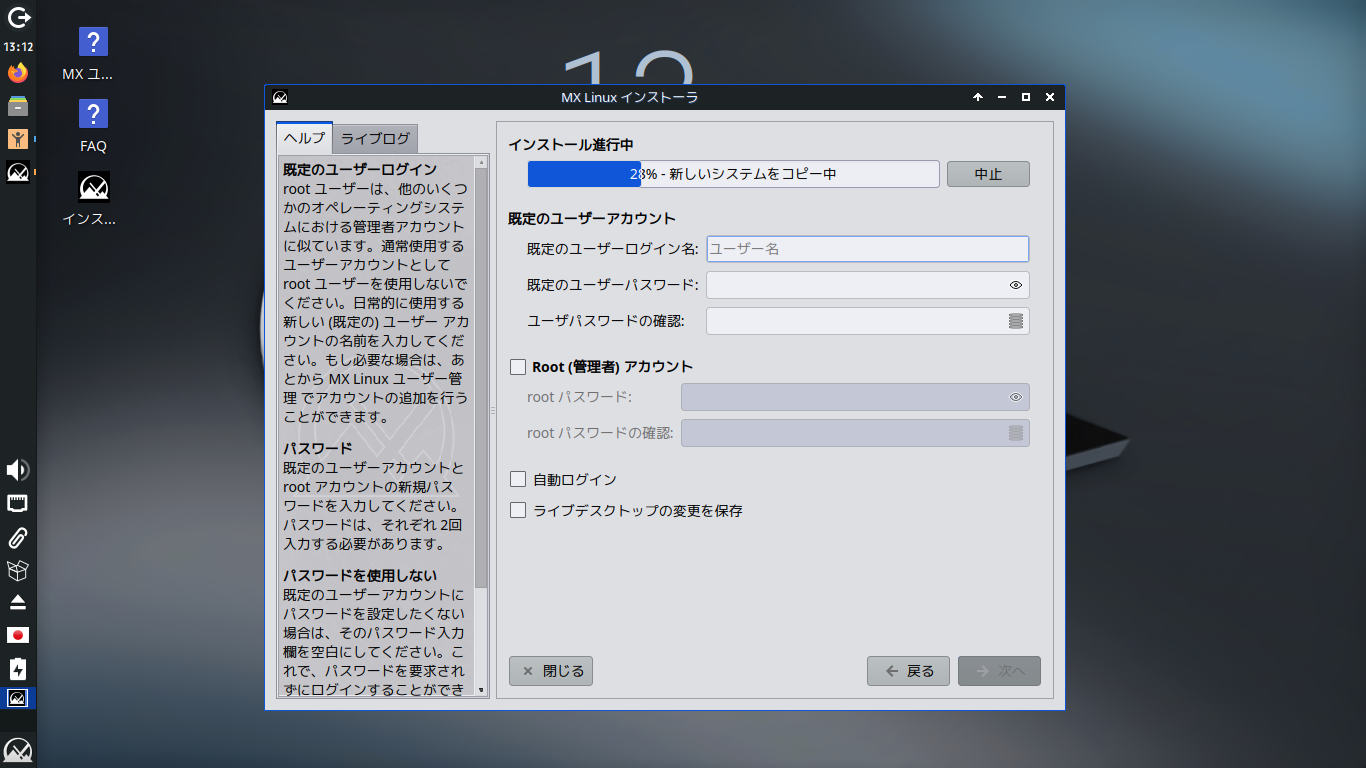
Task: Click the MX installer desktop icon
Action: [93, 197]
